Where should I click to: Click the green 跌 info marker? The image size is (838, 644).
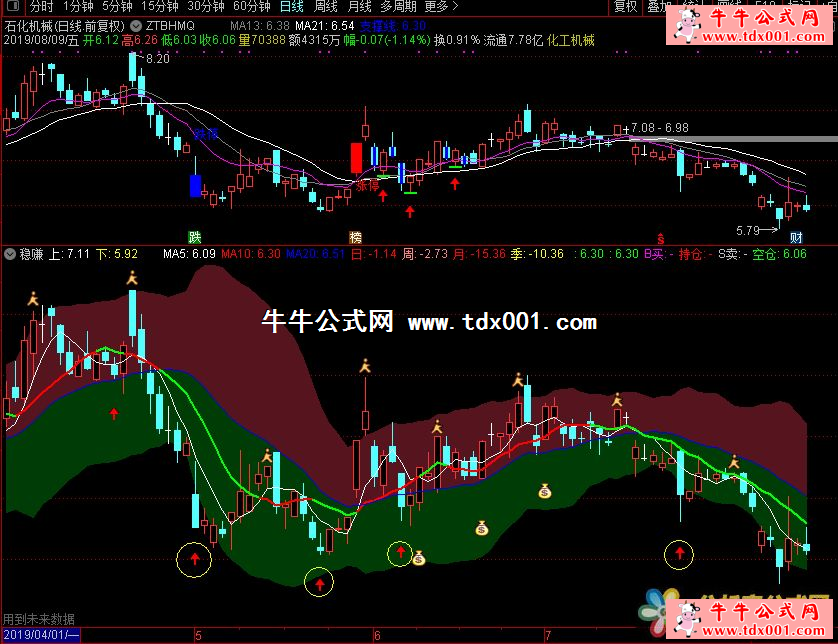click(x=195, y=237)
